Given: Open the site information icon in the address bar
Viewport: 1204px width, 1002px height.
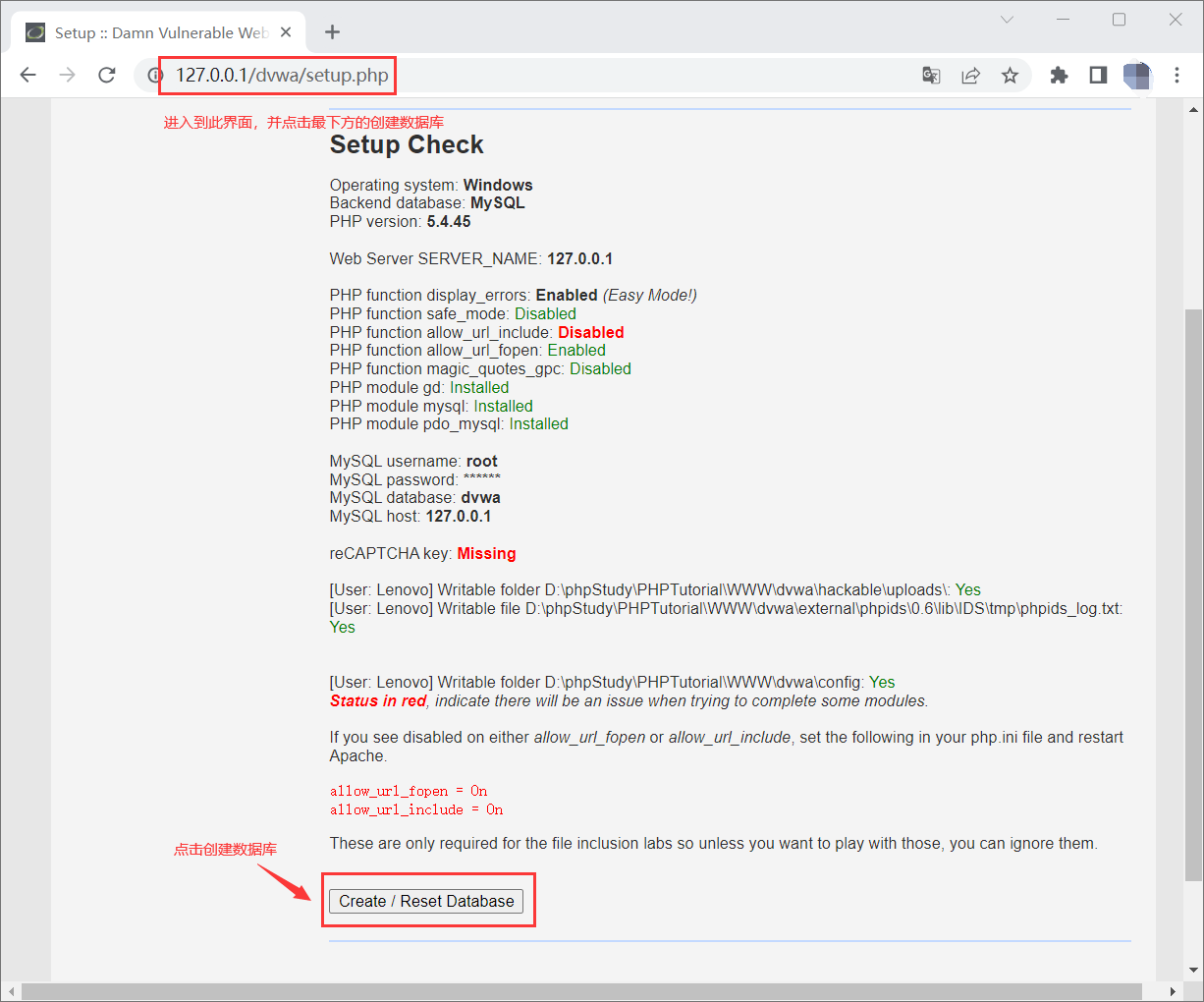Looking at the screenshot, I should tap(154, 76).
